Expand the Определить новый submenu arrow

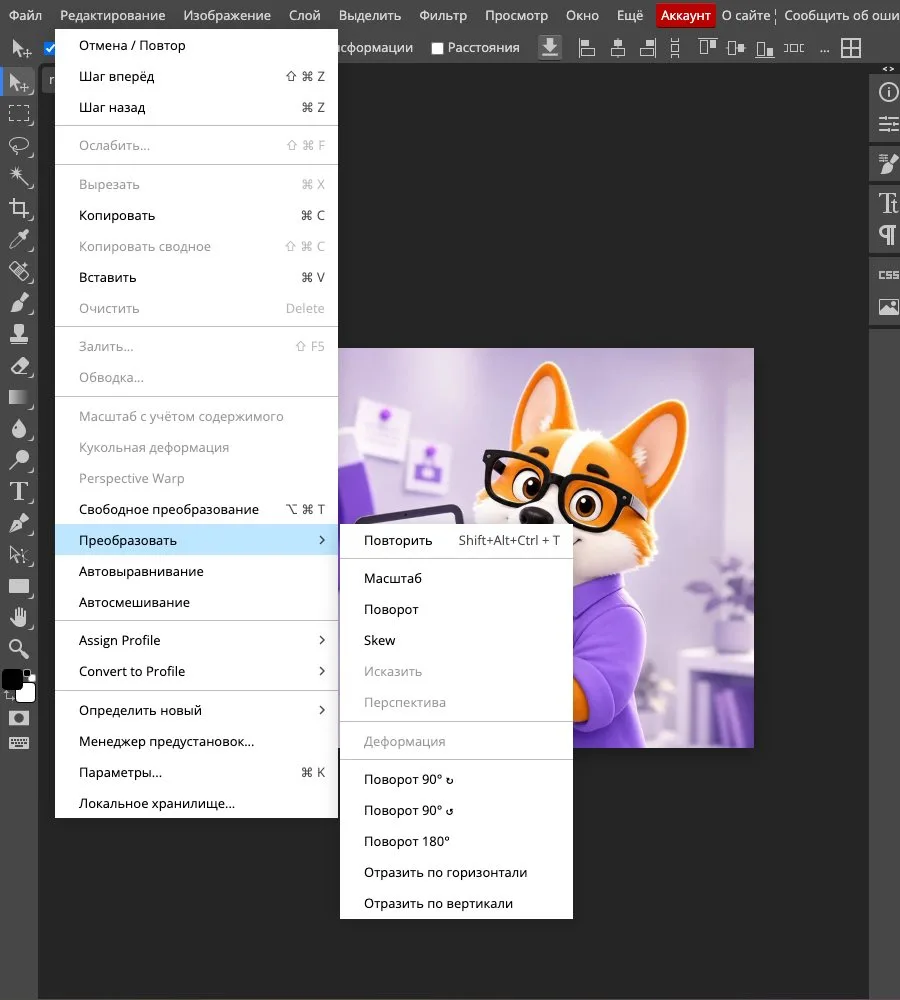pos(322,710)
